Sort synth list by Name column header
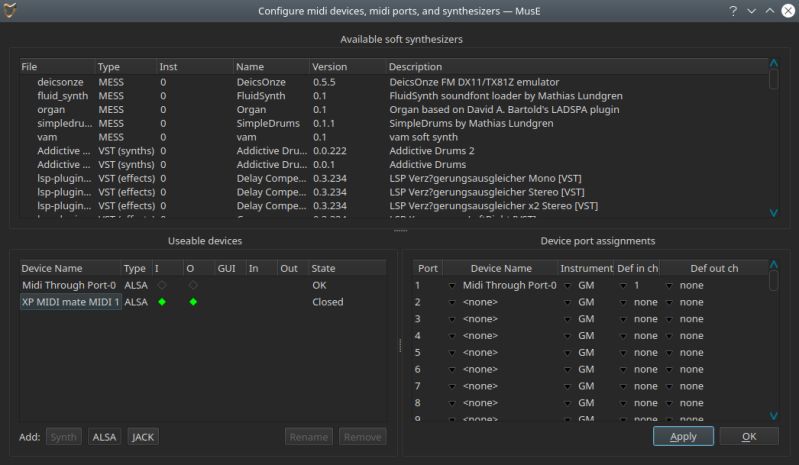Image resolution: width=799 pixels, height=465 pixels. click(x=272, y=67)
